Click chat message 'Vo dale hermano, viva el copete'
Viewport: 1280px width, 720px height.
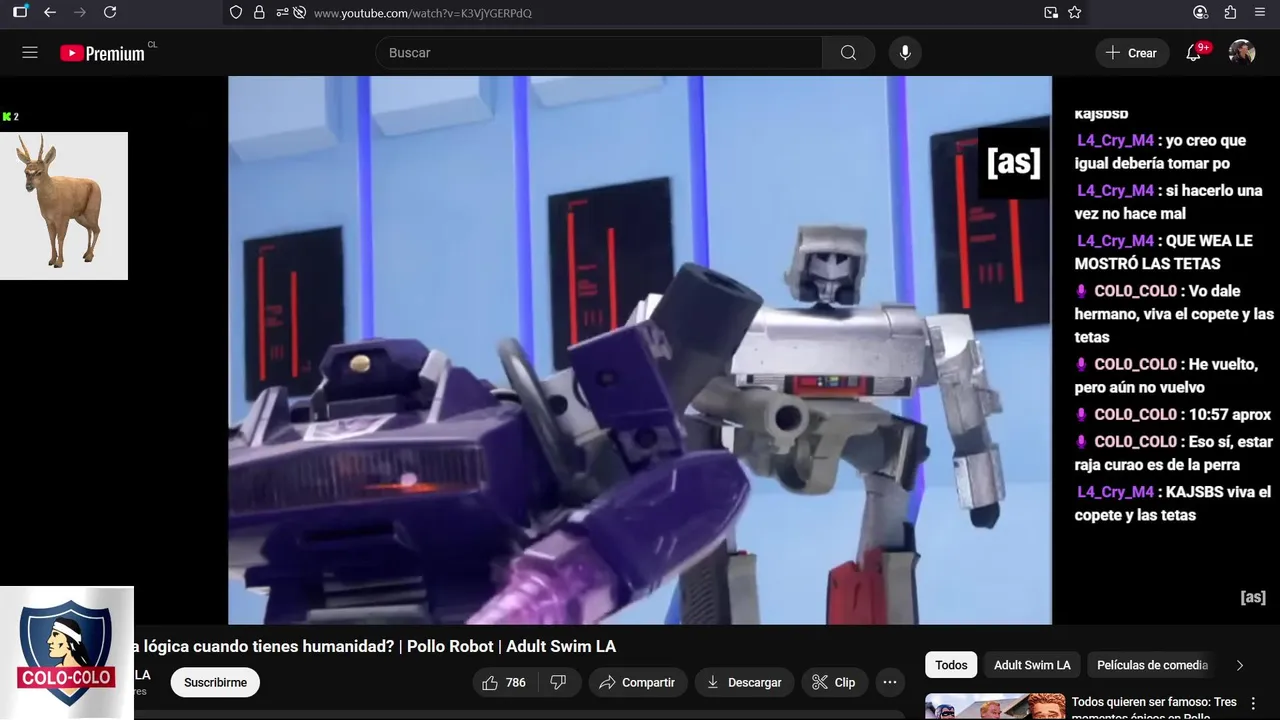(1175, 314)
